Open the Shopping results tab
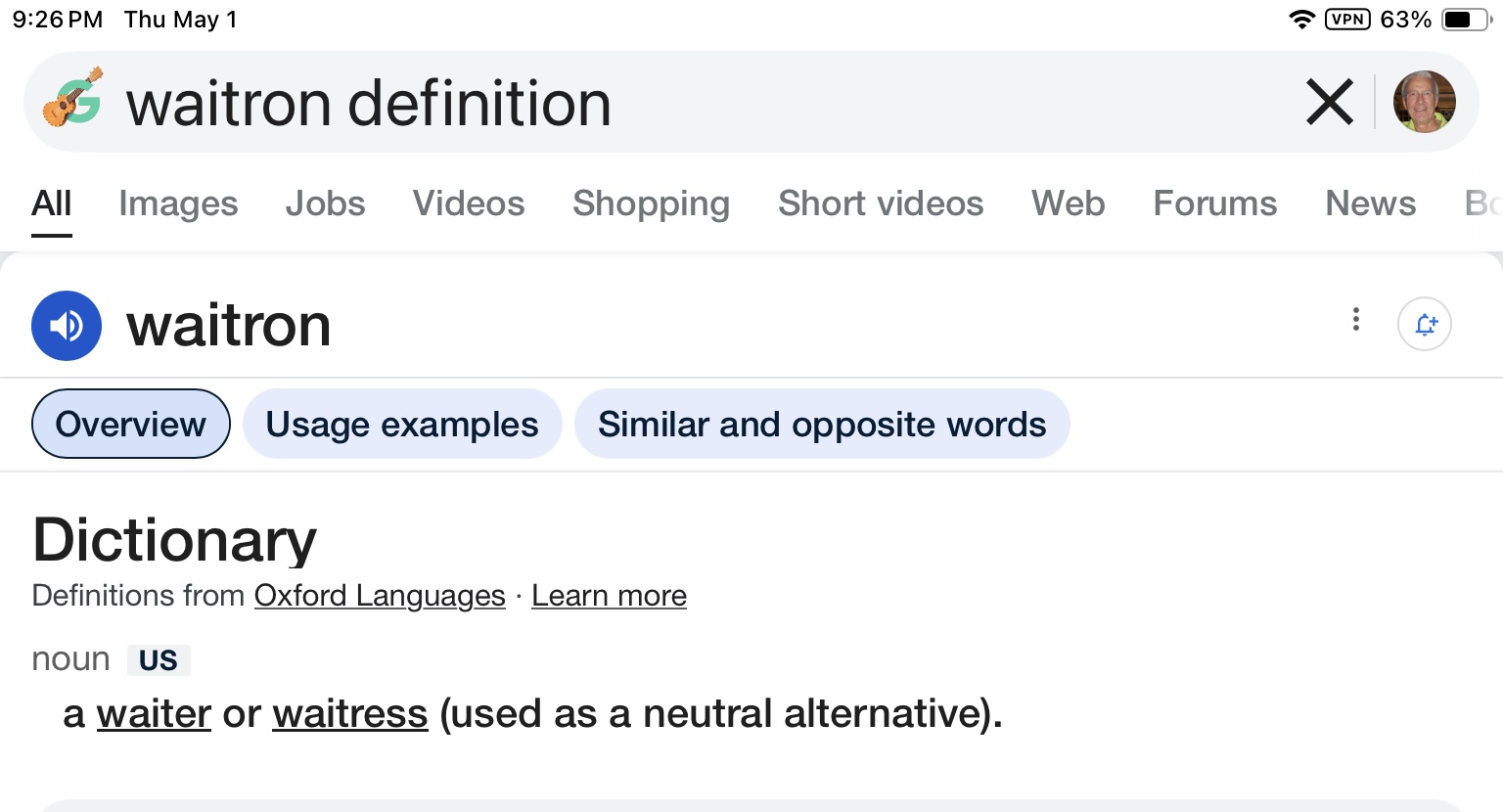The image size is (1503, 812). pos(651,203)
